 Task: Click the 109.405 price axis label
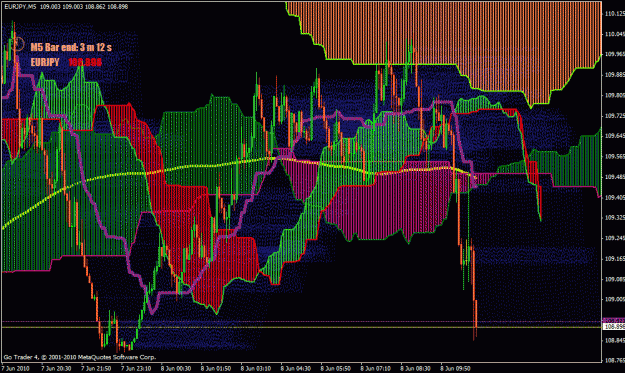tap(615, 198)
